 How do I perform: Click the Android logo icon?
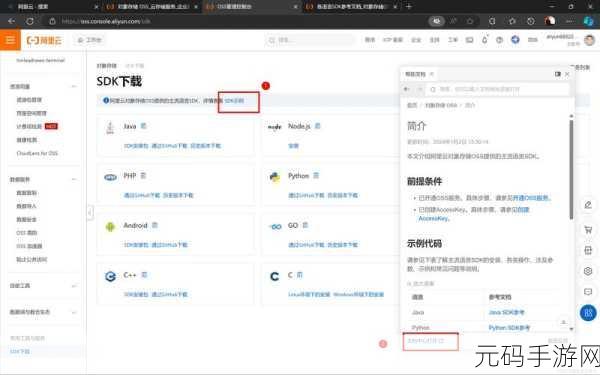tap(110, 227)
